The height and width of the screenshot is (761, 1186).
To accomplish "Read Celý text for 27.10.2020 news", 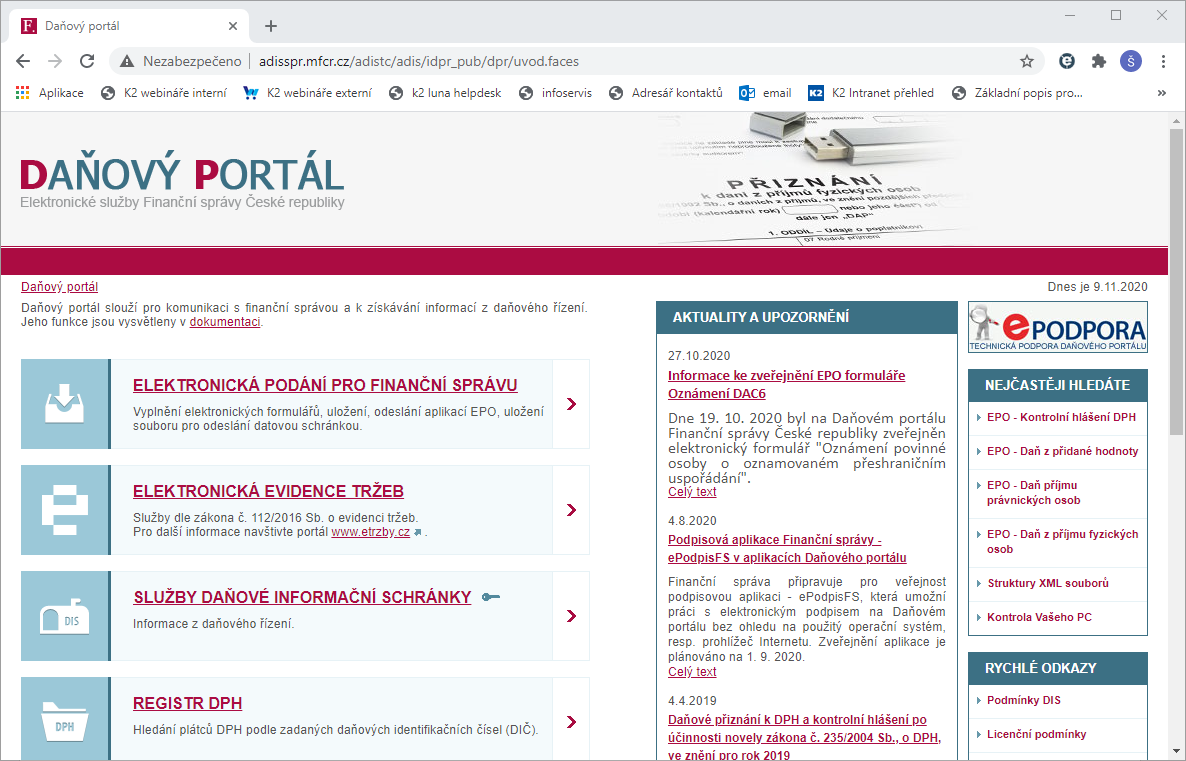I will point(692,492).
